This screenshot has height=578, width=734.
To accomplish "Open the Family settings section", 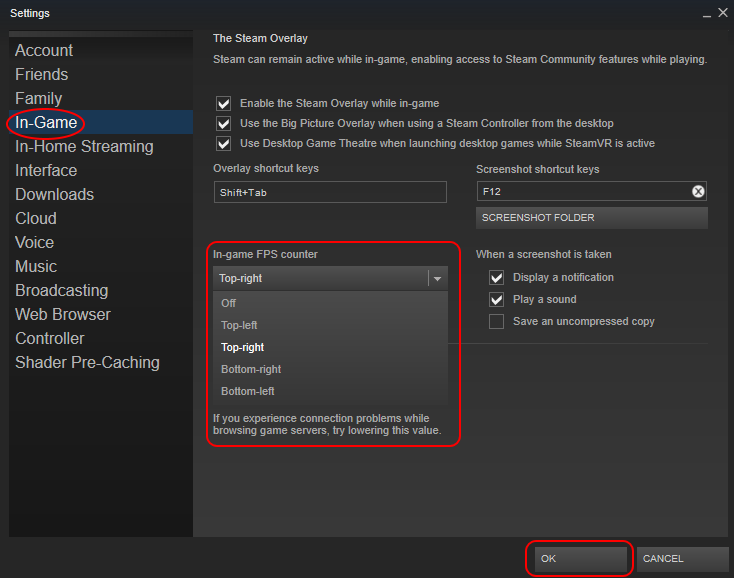I will point(101,98).
